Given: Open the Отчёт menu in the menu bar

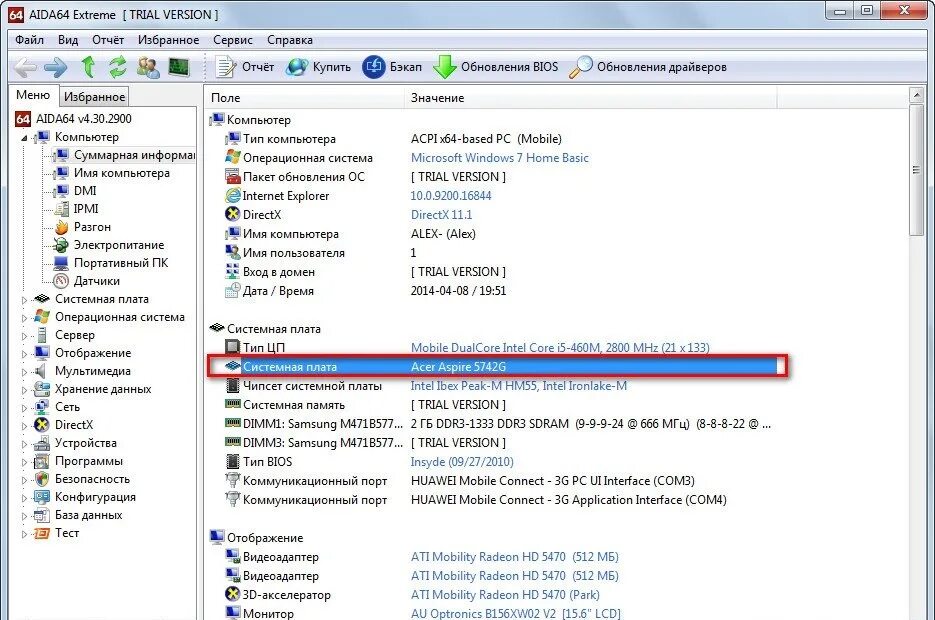Looking at the screenshot, I should [x=108, y=40].
